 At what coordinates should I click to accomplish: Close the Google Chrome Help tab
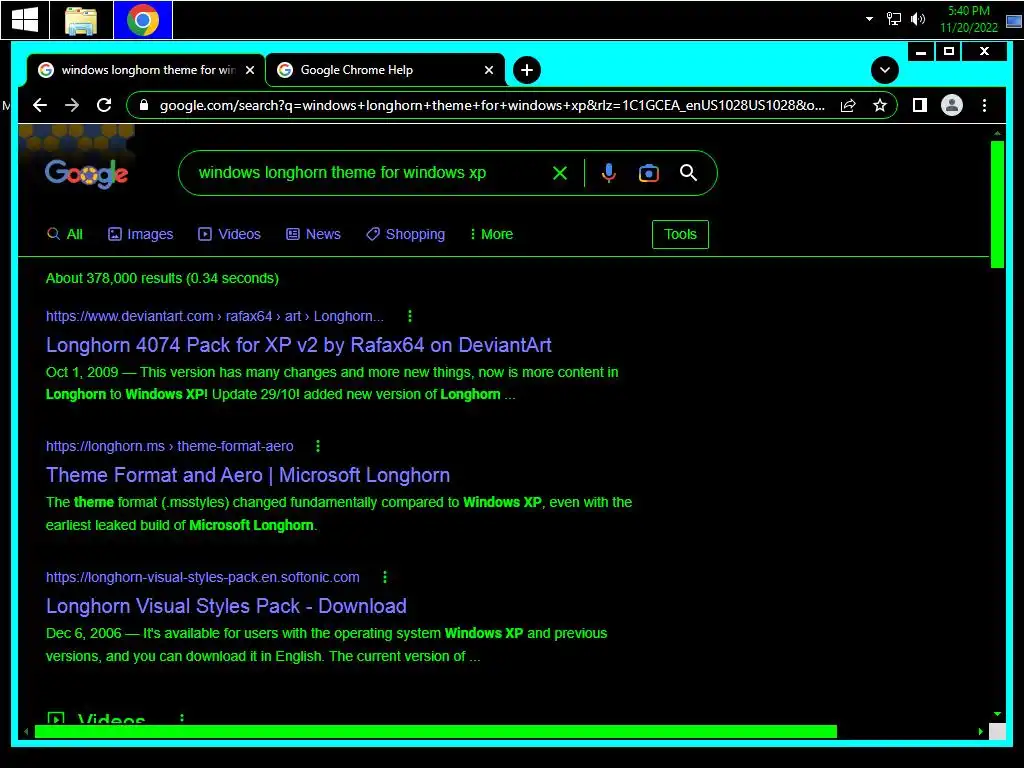488,70
